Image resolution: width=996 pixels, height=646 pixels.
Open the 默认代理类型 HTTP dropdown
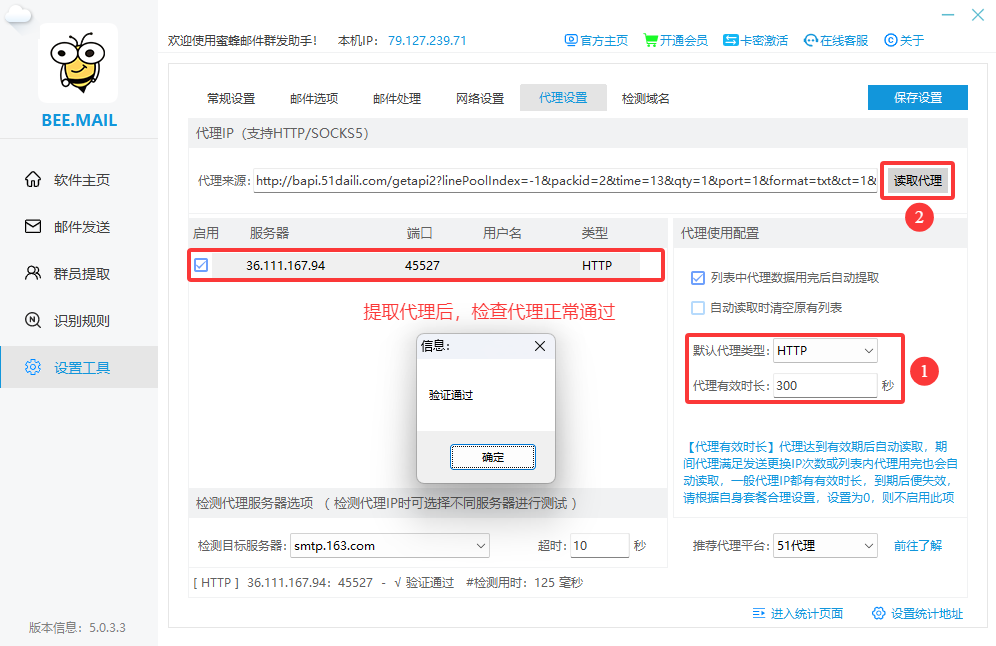(825, 351)
